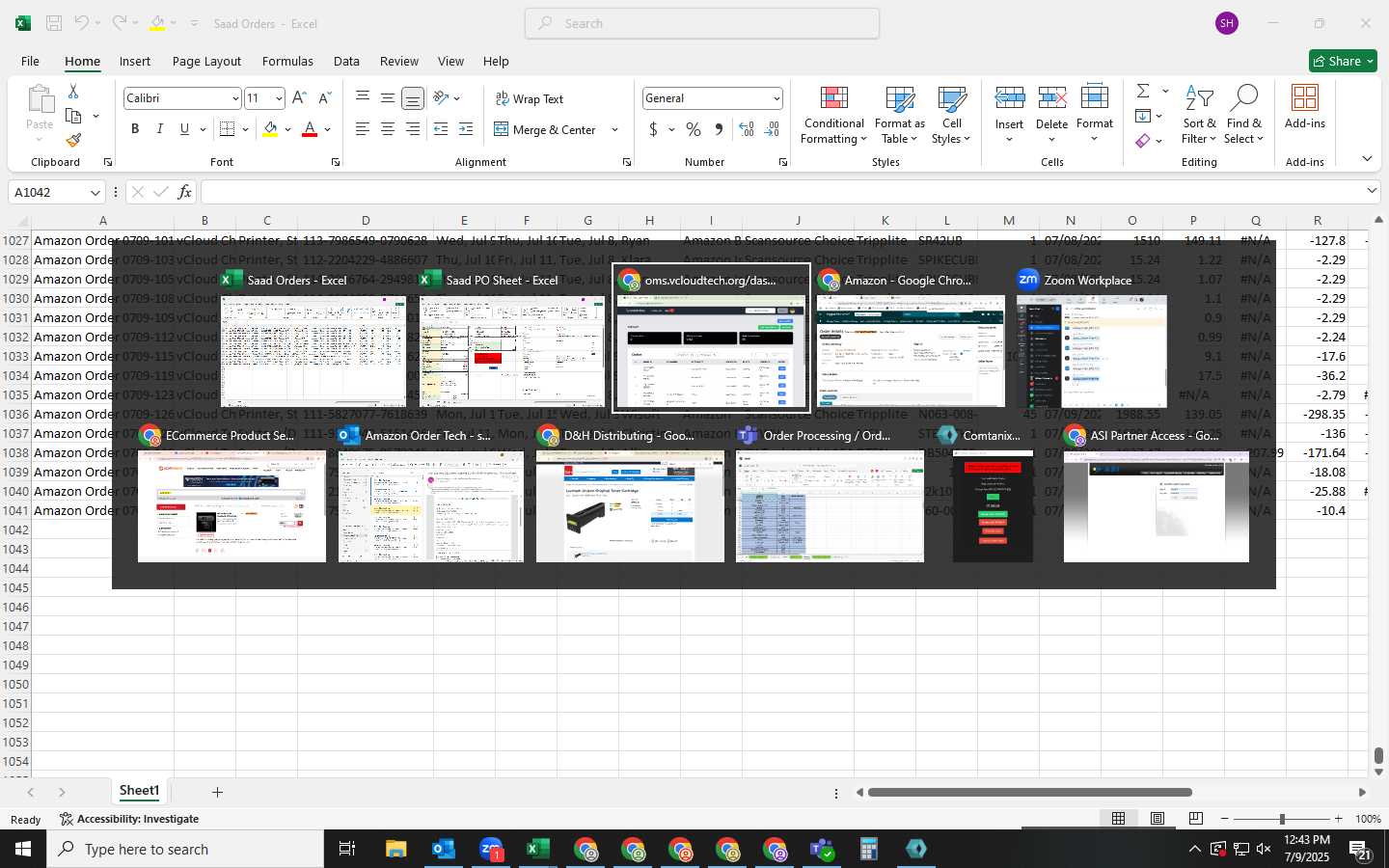Switch to the Data tab

346,61
